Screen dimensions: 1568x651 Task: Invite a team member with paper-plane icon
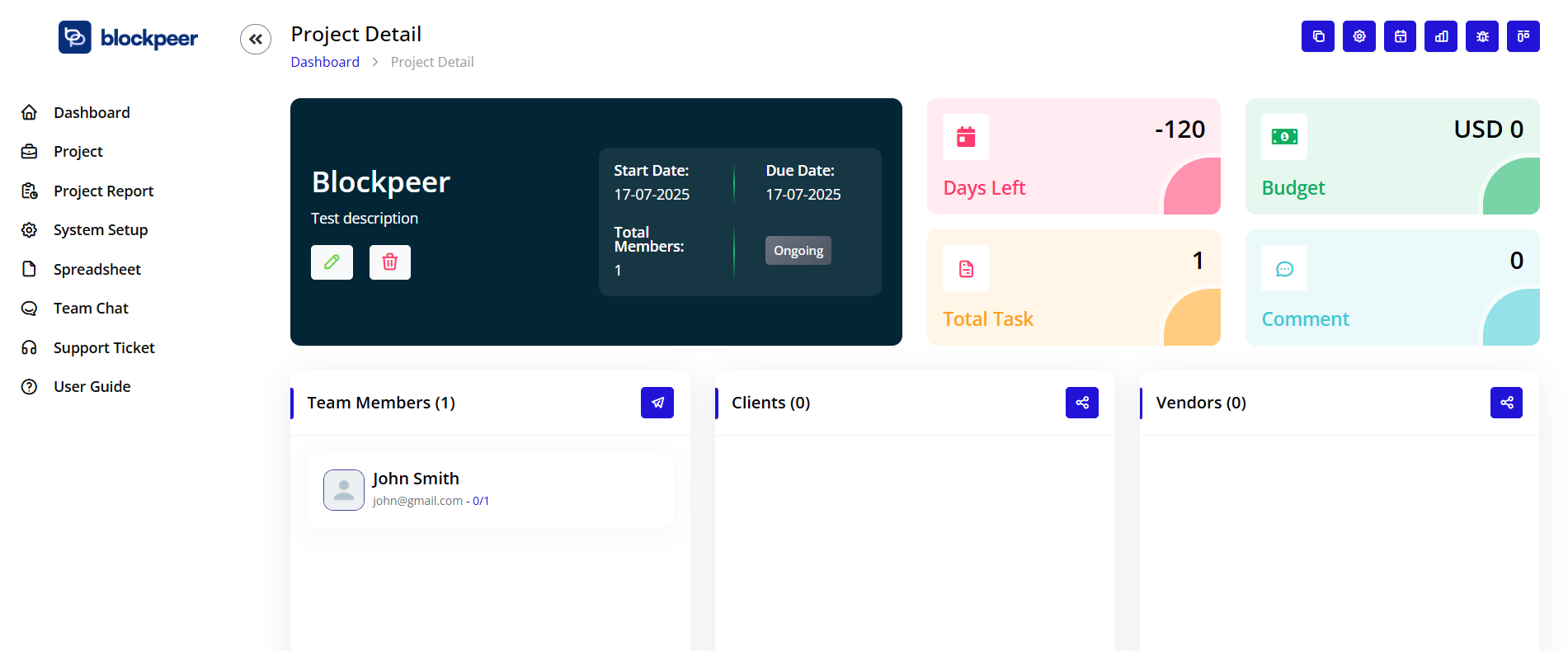(x=657, y=403)
